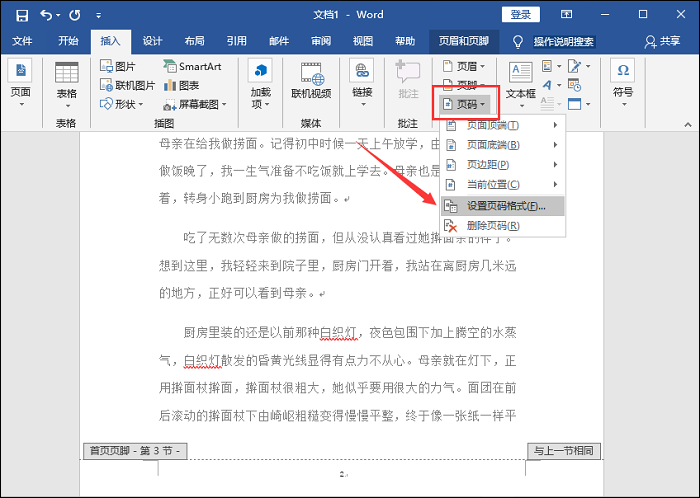Click the 图表 chart button
The image size is (700, 498).
181,85
